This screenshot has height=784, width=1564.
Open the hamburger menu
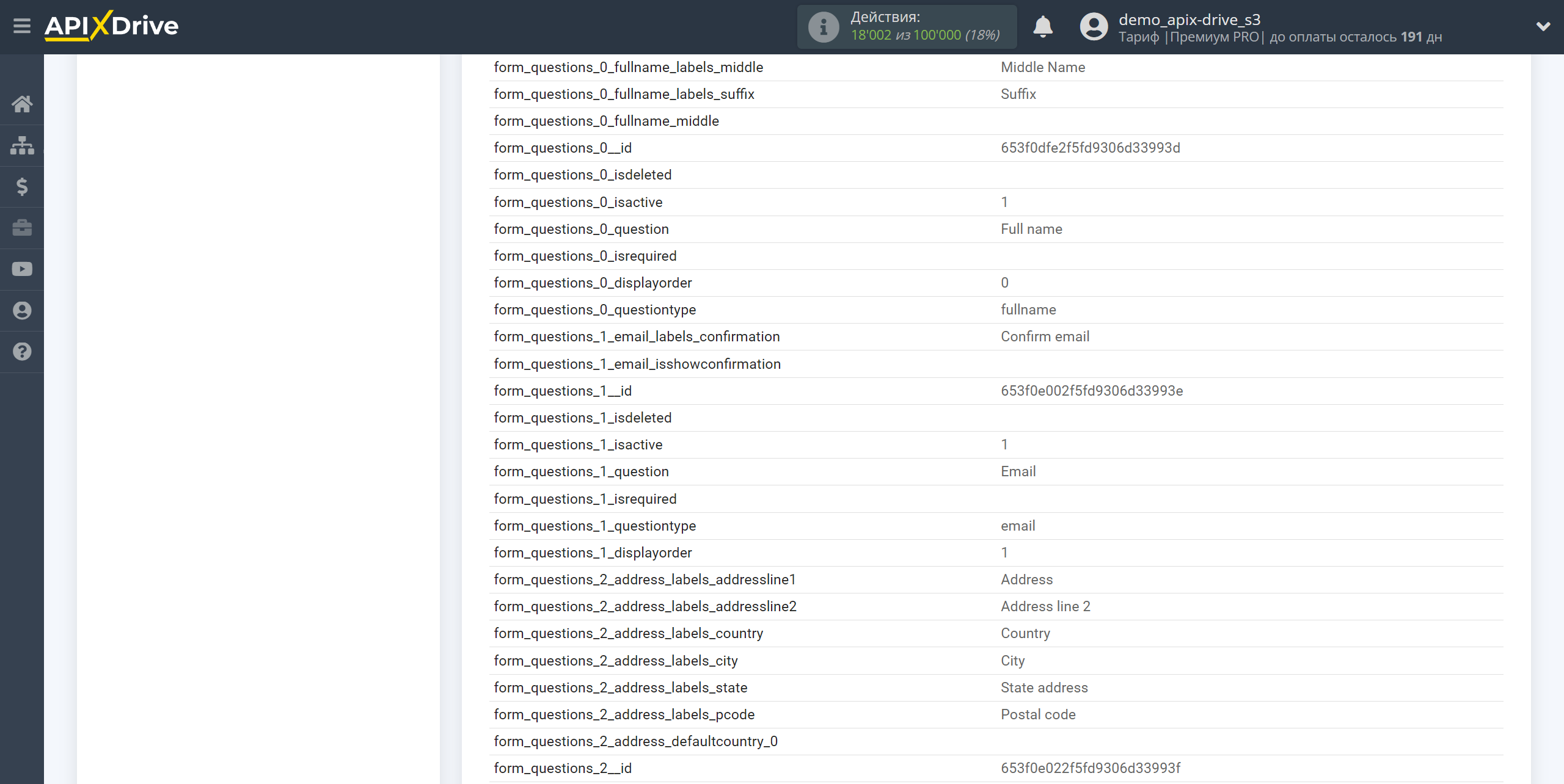click(22, 26)
